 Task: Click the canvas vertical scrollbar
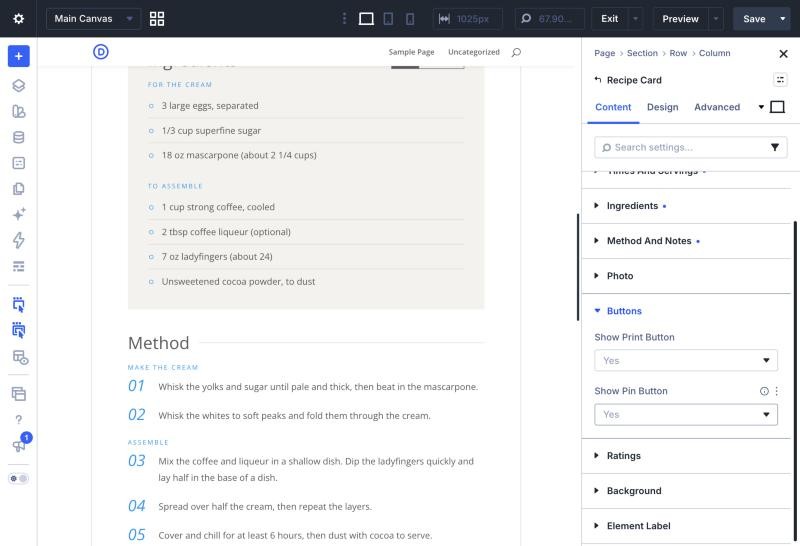tap(578, 267)
